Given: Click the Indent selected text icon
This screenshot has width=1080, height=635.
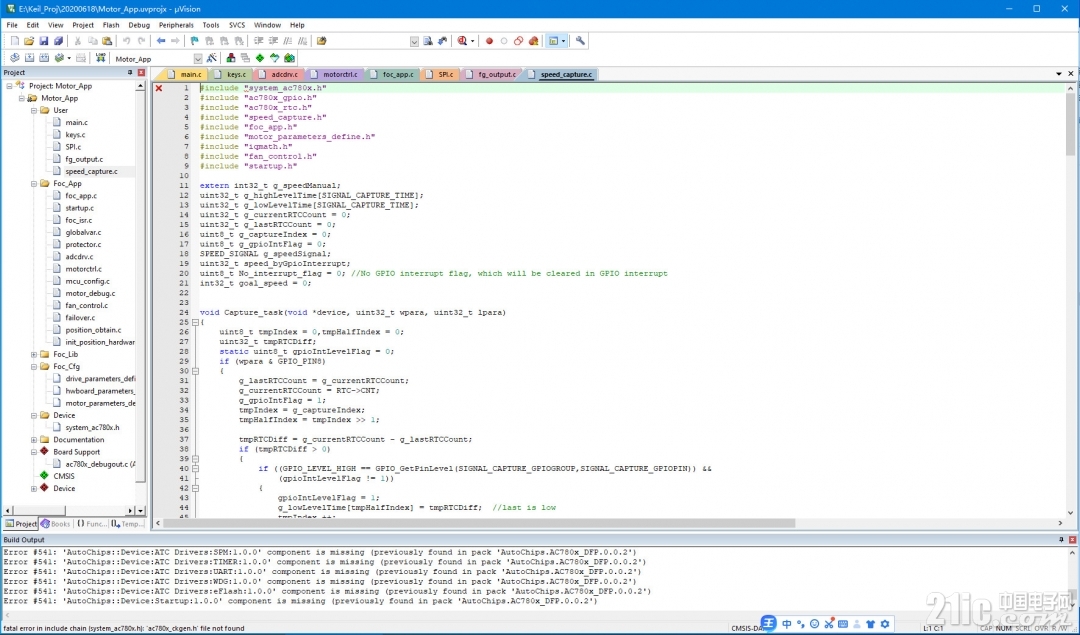Looking at the screenshot, I should coord(258,41).
